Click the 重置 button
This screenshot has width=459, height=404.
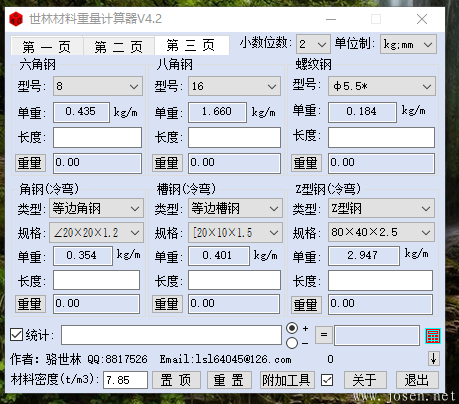click(x=229, y=380)
